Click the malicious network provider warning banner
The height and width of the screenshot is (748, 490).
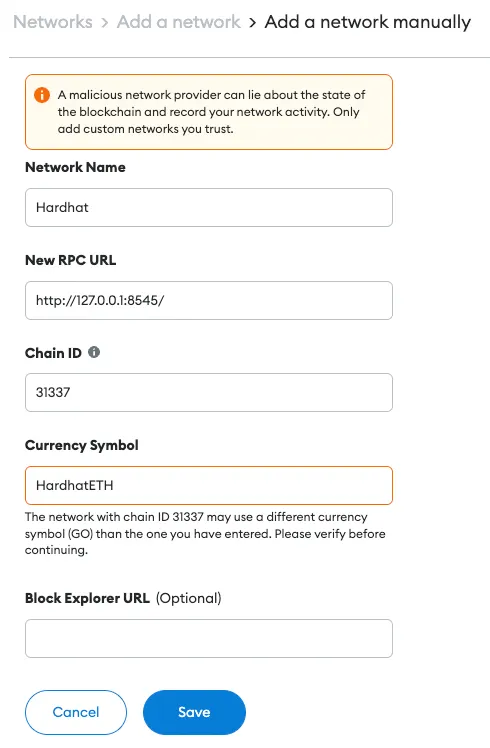209,112
